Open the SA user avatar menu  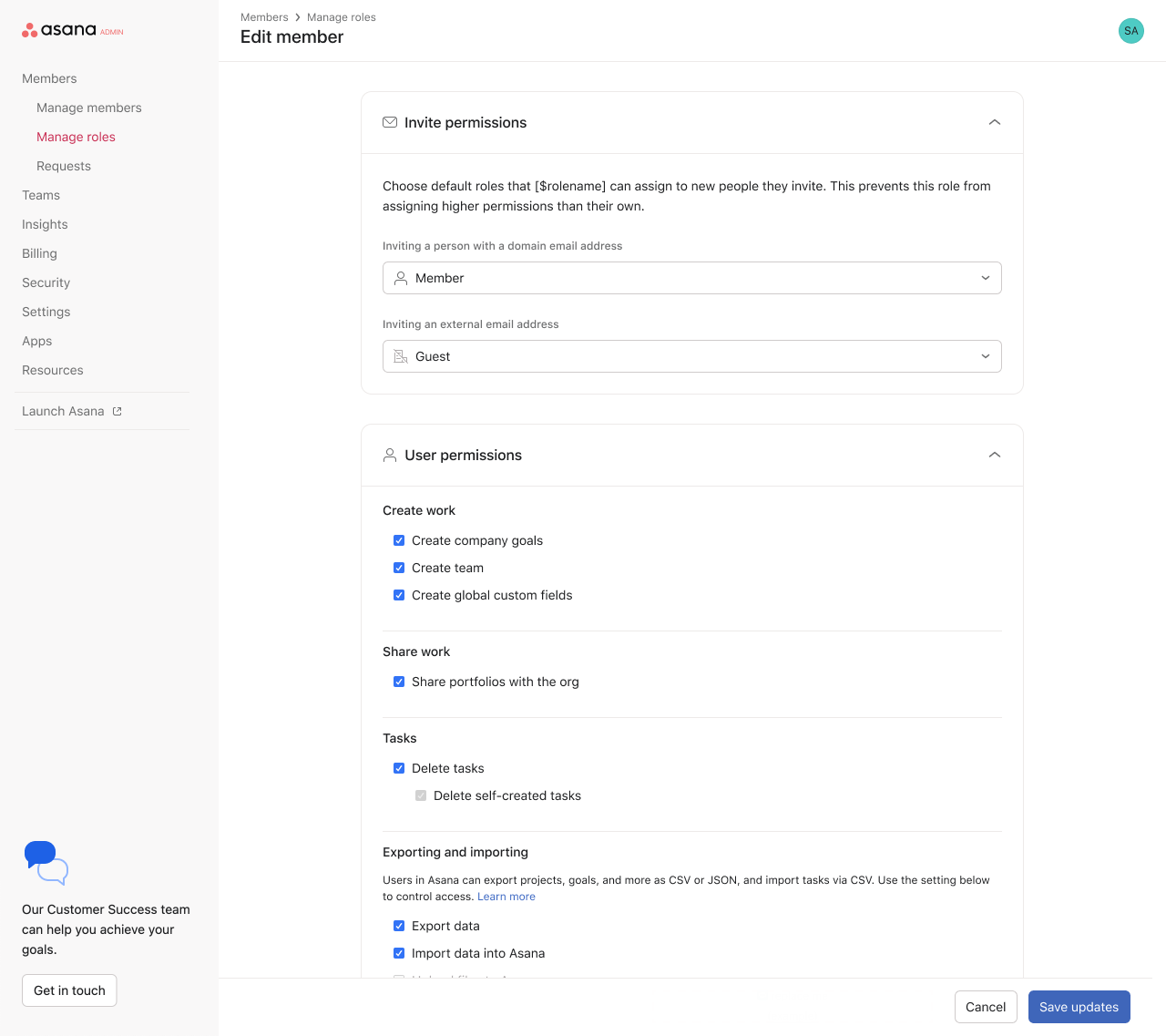pos(1130,31)
